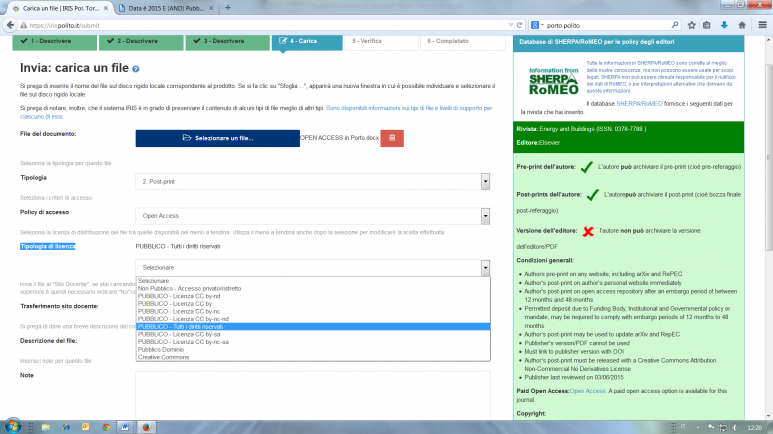The width and height of the screenshot is (773, 434).
Task: Open Google Chrome from the taskbar
Action: [x=106, y=427]
